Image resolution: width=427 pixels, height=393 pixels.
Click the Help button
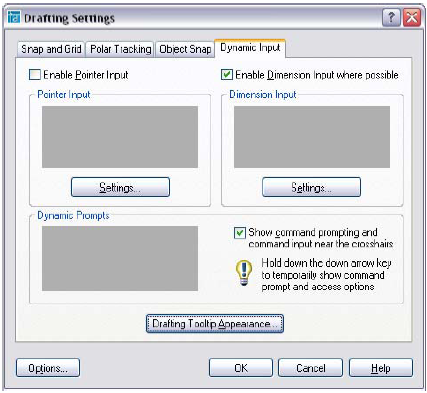tap(381, 368)
